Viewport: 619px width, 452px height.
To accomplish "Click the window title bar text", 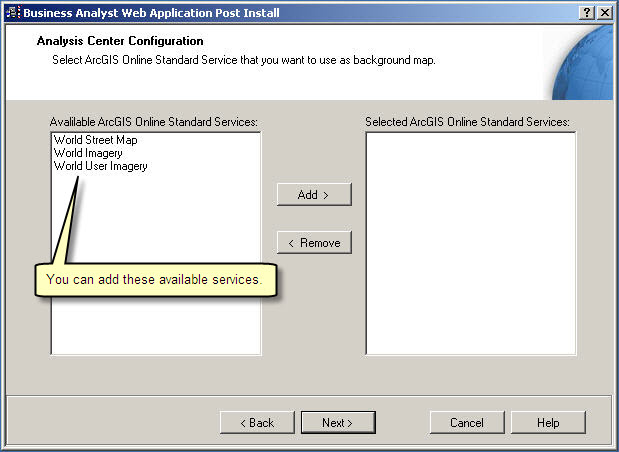I will (x=150, y=12).
